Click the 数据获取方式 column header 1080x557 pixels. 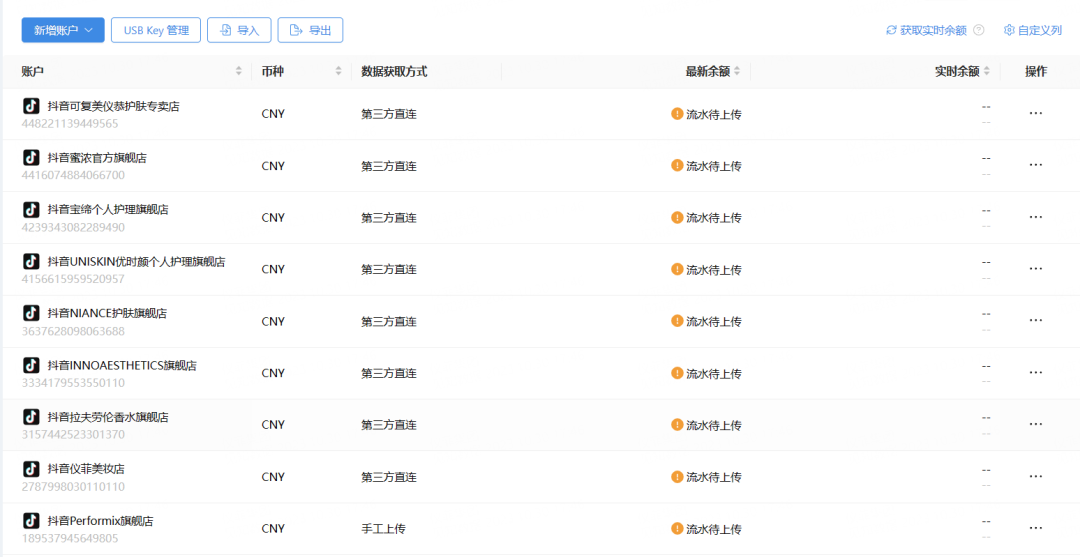(x=395, y=71)
